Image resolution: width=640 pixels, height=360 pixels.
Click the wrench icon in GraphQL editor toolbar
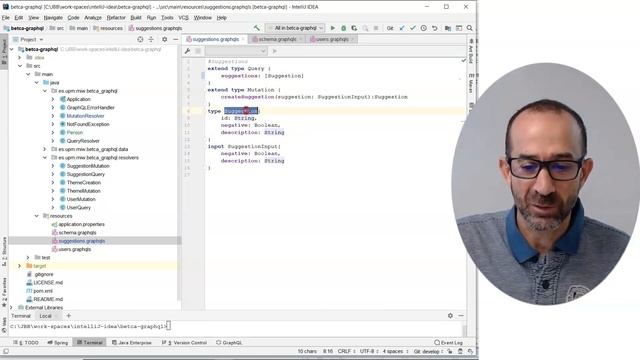187,51
